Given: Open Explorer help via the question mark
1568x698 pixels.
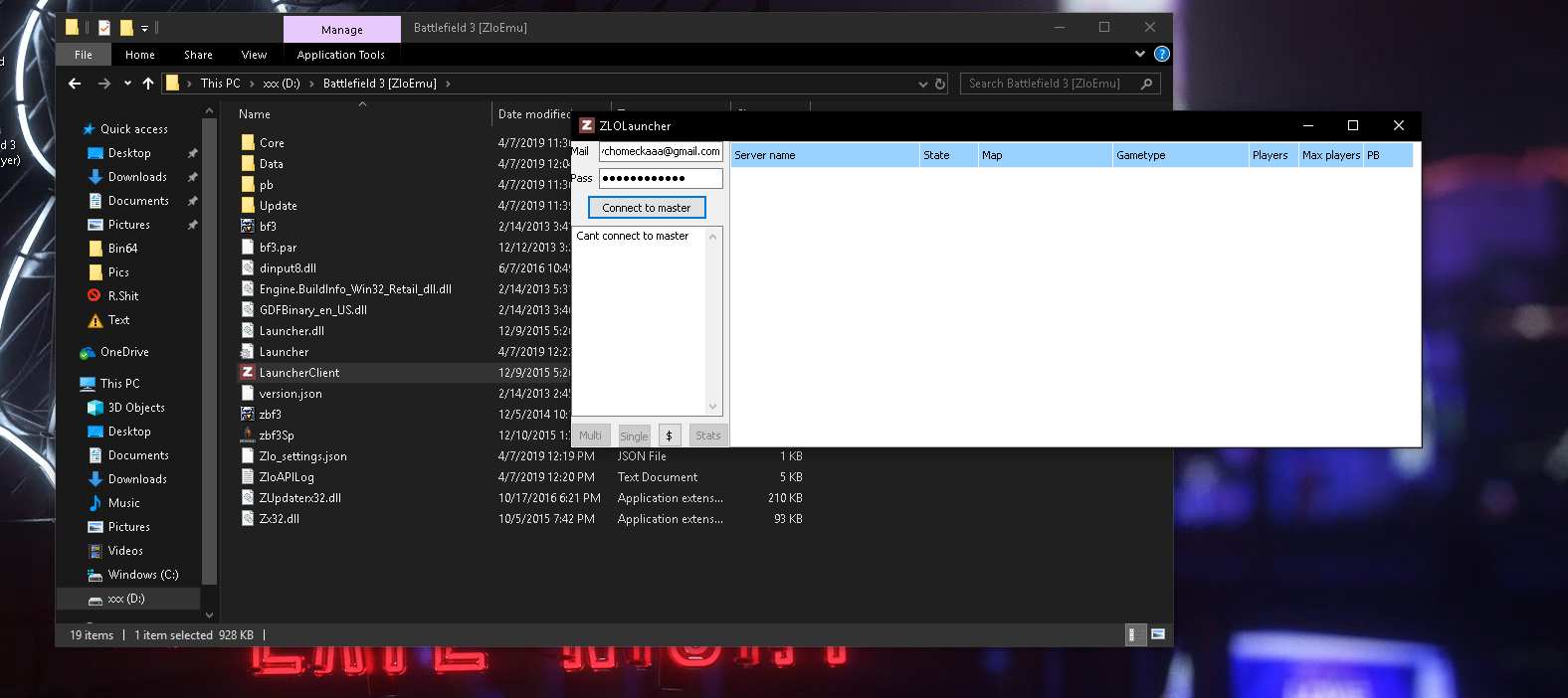Looking at the screenshot, I should coord(1161,54).
